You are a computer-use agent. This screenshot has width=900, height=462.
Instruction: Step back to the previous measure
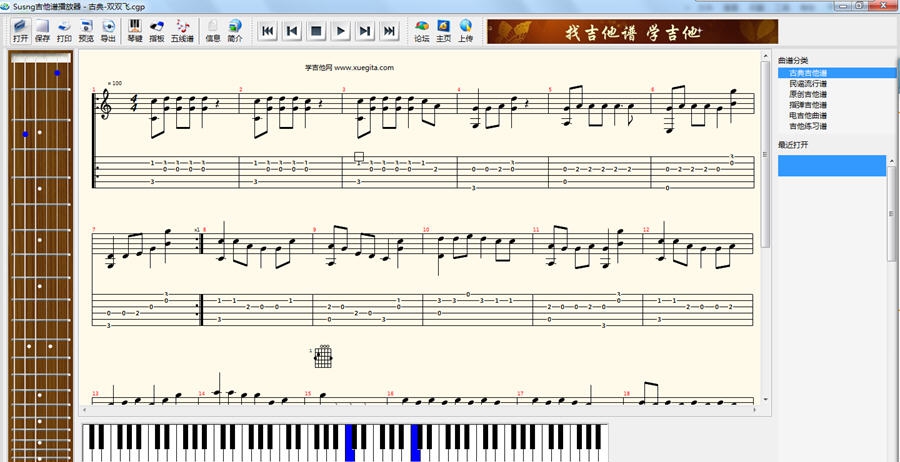292,31
